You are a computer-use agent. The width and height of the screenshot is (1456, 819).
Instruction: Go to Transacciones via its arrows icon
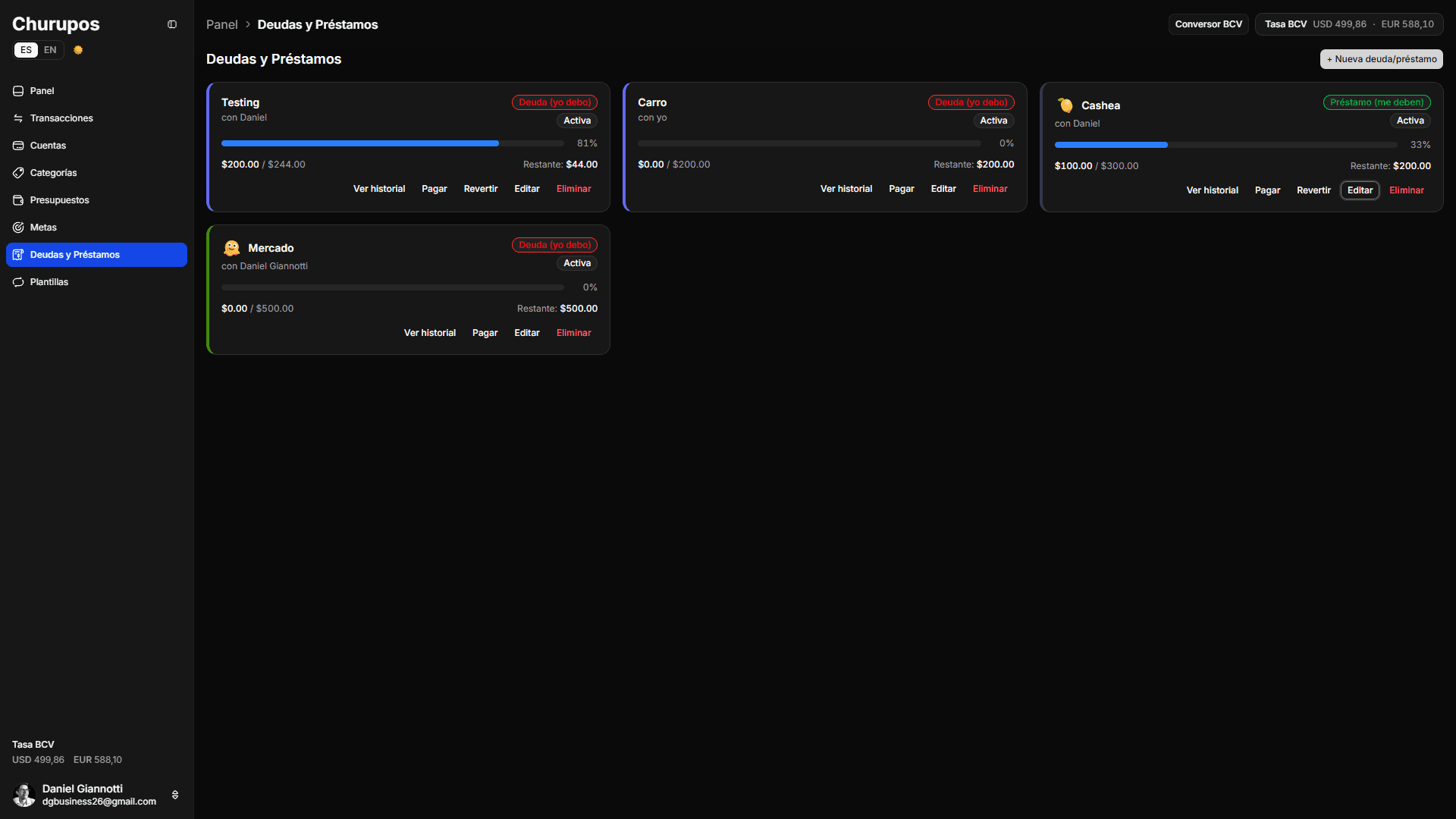tap(18, 118)
